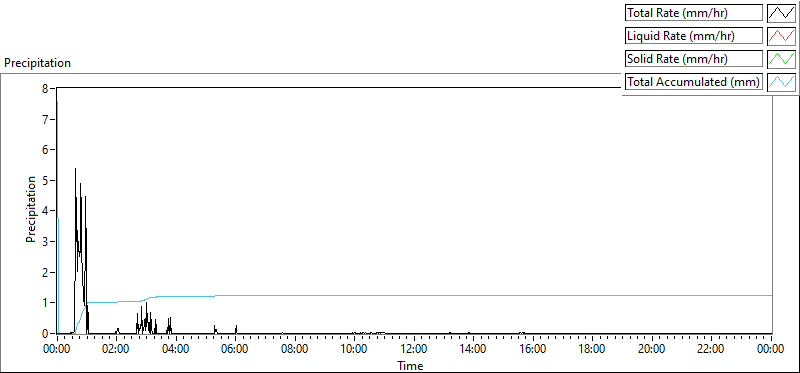Click the Y-axis value 5 label
This screenshot has height=373, width=800.
tap(45, 180)
